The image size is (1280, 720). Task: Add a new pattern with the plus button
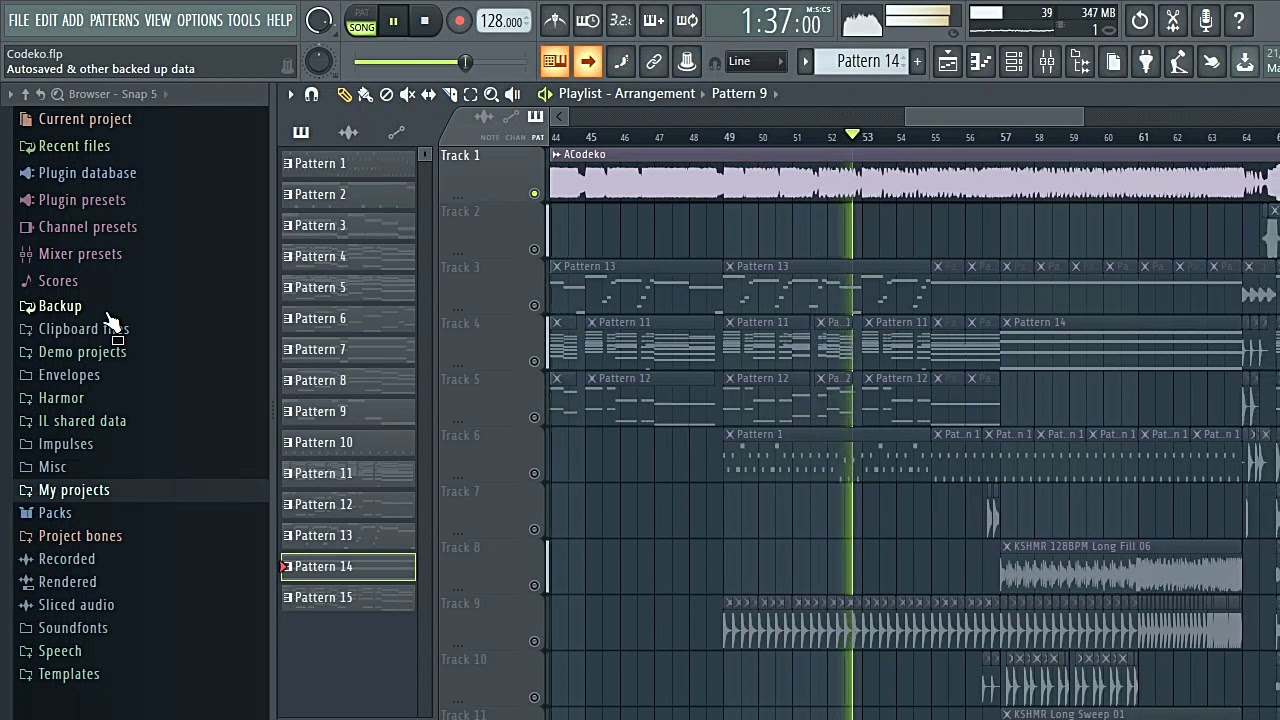[x=917, y=62]
